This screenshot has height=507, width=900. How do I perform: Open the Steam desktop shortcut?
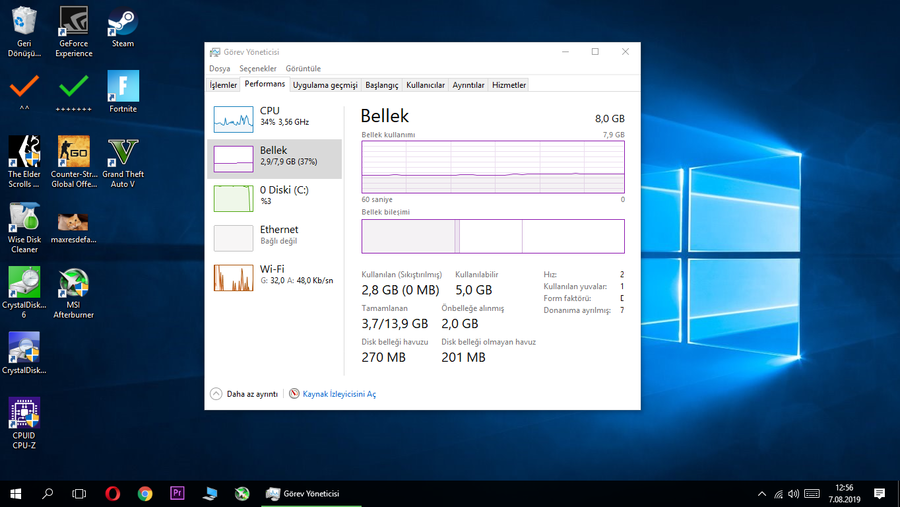[123, 25]
